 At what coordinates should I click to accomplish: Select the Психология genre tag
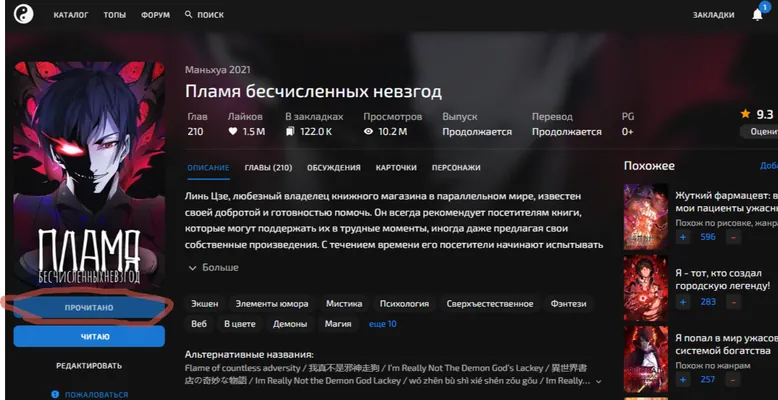pos(404,304)
